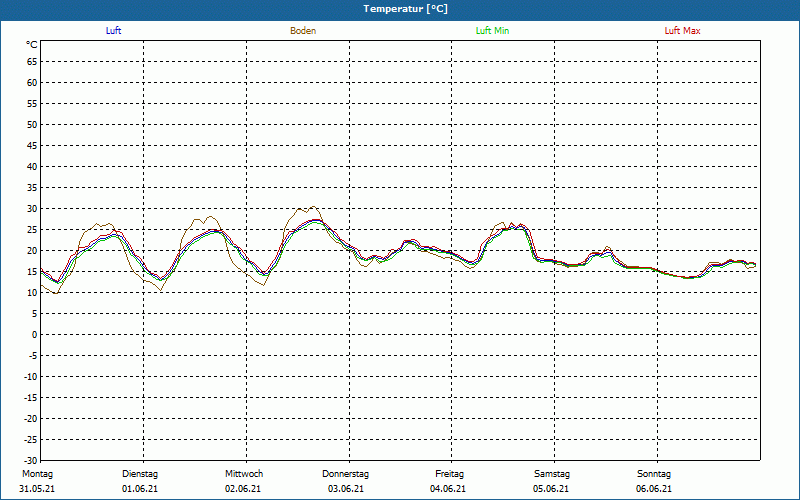Click the -15 y-axis value
Viewport: 800px width, 500px height.
[31, 397]
